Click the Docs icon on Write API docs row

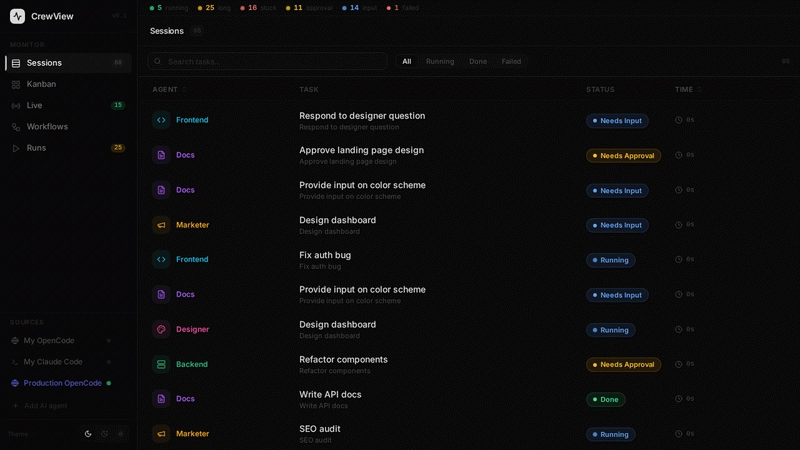(161, 399)
